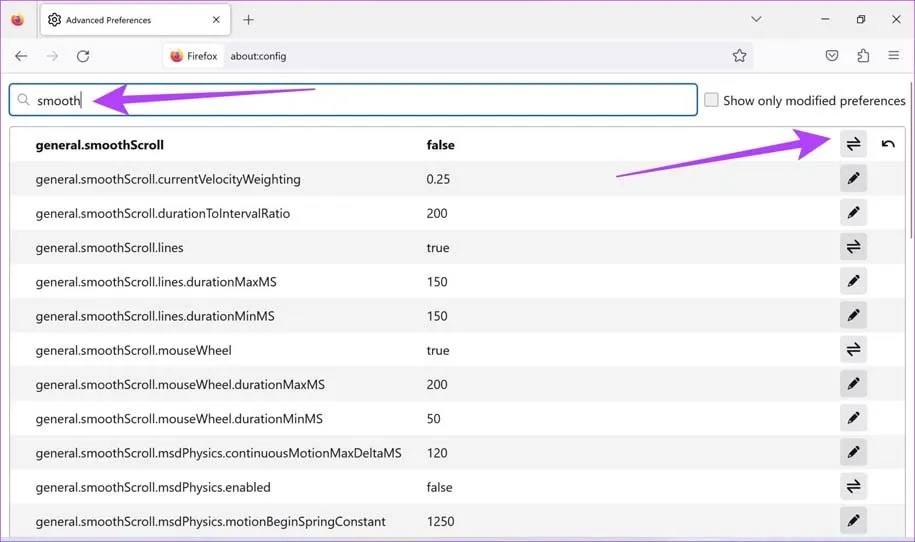Edit general.smoothScroll.mouseWheel.durationMinMS value
The image size is (915, 542).
[853, 418]
